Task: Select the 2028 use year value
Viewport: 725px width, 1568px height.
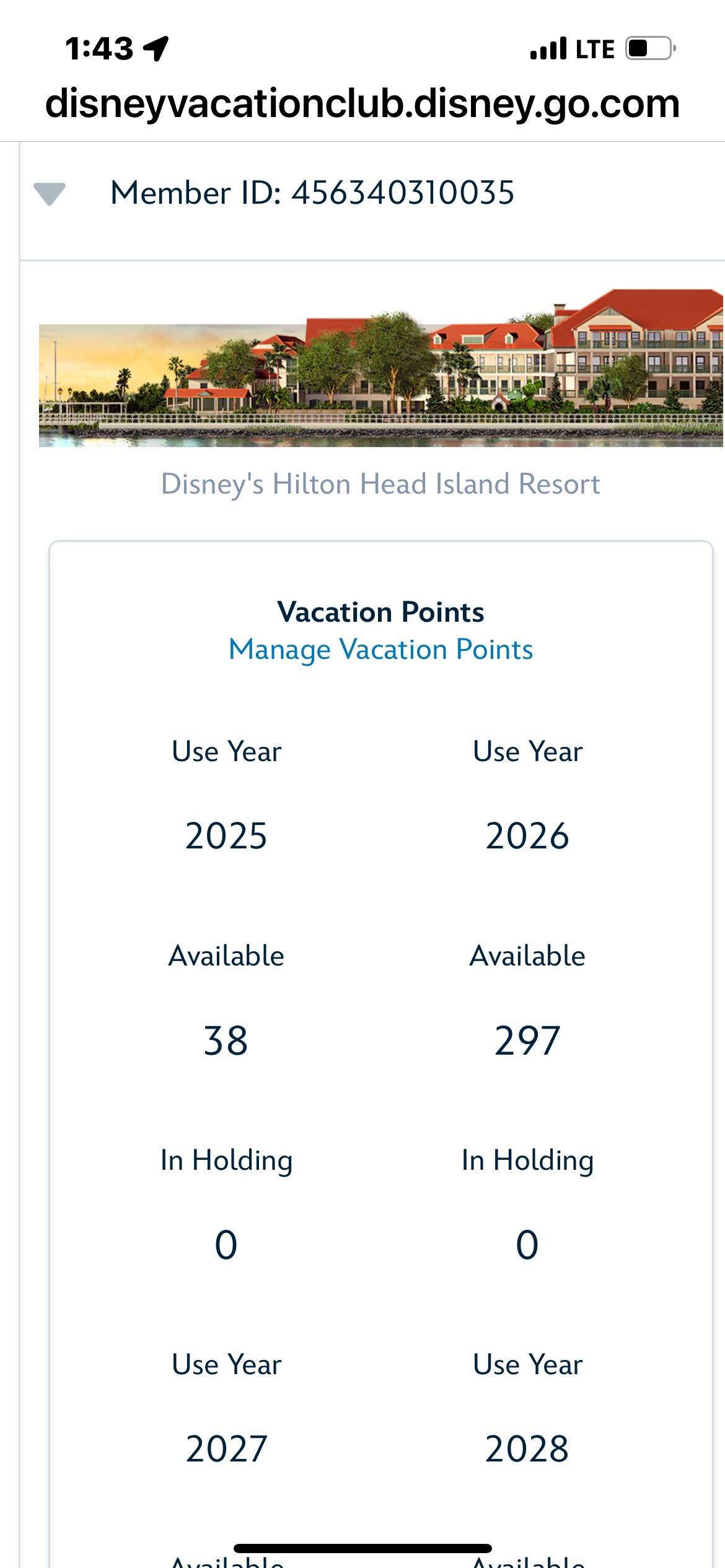Action: point(527,1449)
